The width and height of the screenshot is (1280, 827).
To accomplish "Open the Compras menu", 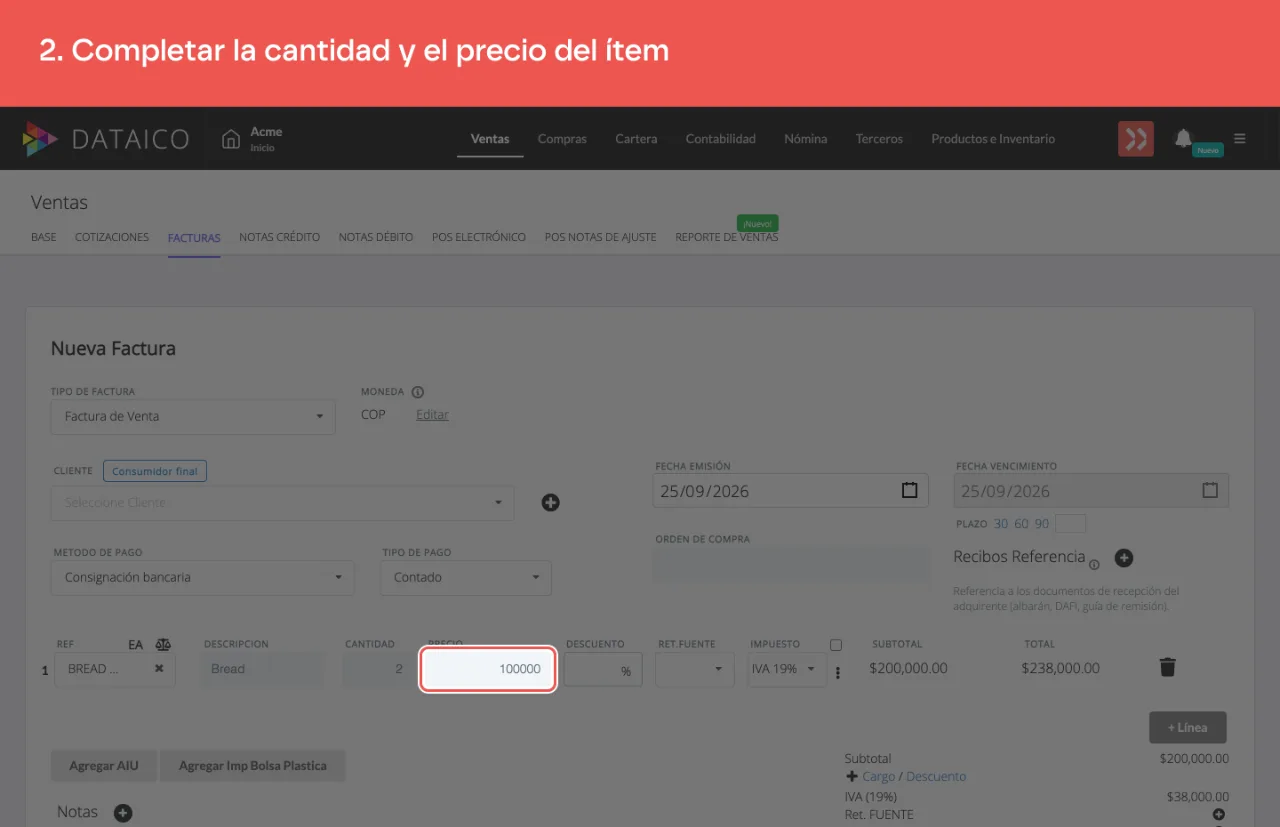I will [x=562, y=139].
